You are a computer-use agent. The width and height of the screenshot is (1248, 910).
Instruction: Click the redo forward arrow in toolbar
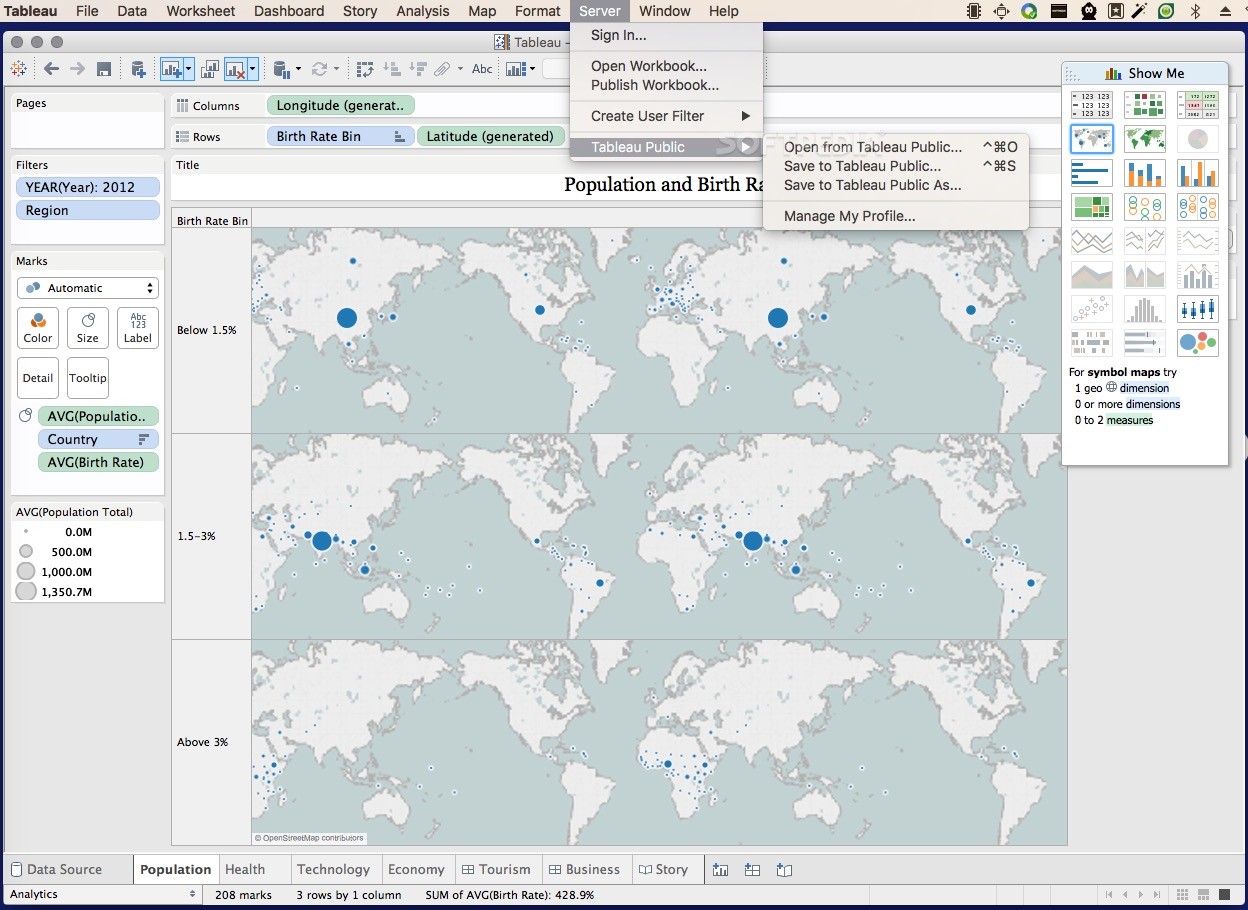click(x=78, y=69)
